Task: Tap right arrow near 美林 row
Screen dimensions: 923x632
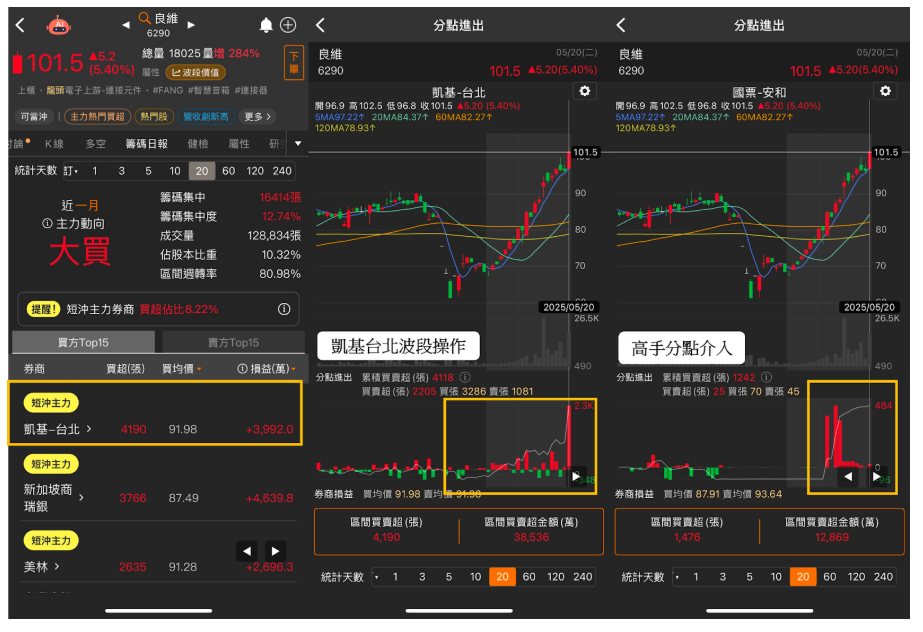Action: pyautogui.click(x=275, y=551)
